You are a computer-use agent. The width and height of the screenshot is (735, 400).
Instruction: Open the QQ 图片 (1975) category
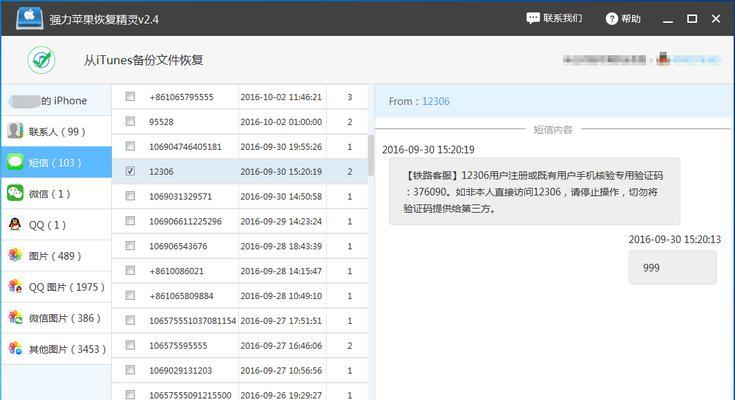[56, 287]
